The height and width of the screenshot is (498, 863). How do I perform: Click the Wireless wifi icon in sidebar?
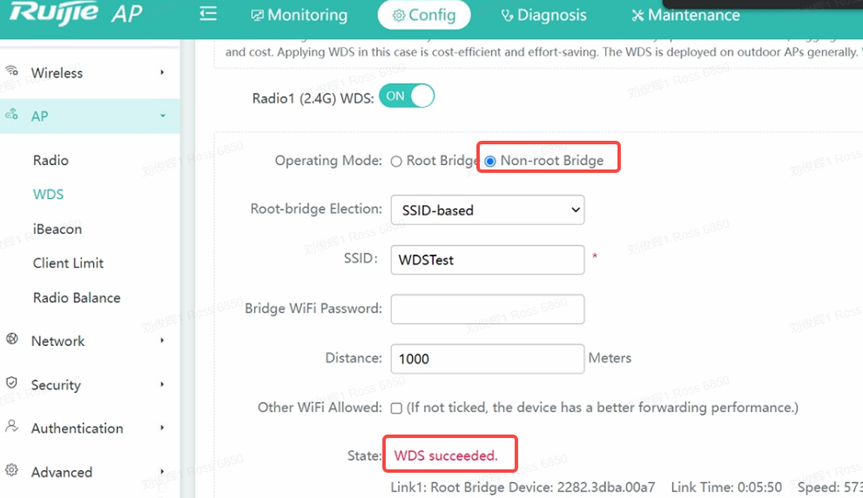coord(12,72)
